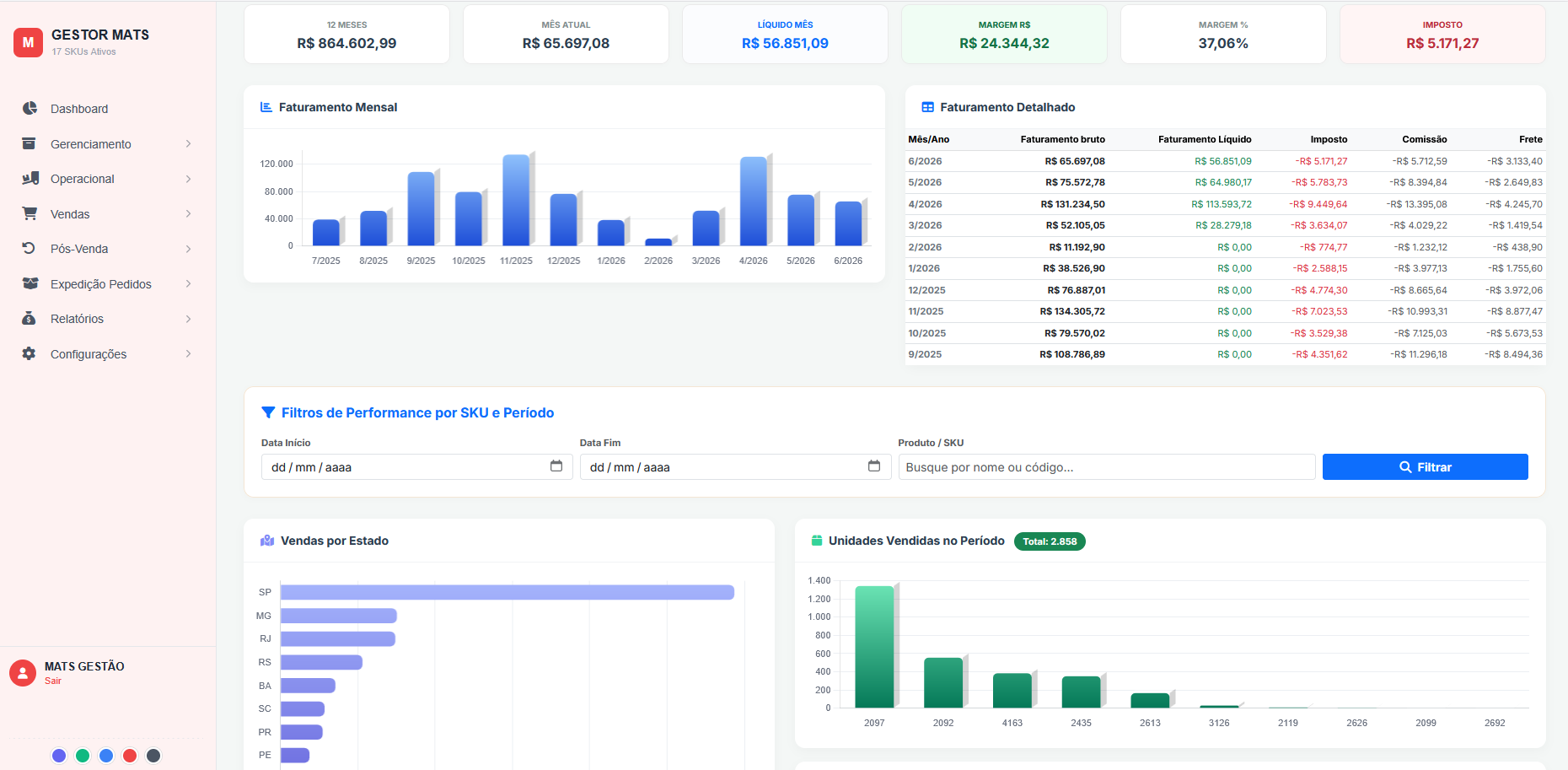1568x770 pixels.
Task: Click the Expedição Pedidos box icon
Action: pos(30,283)
